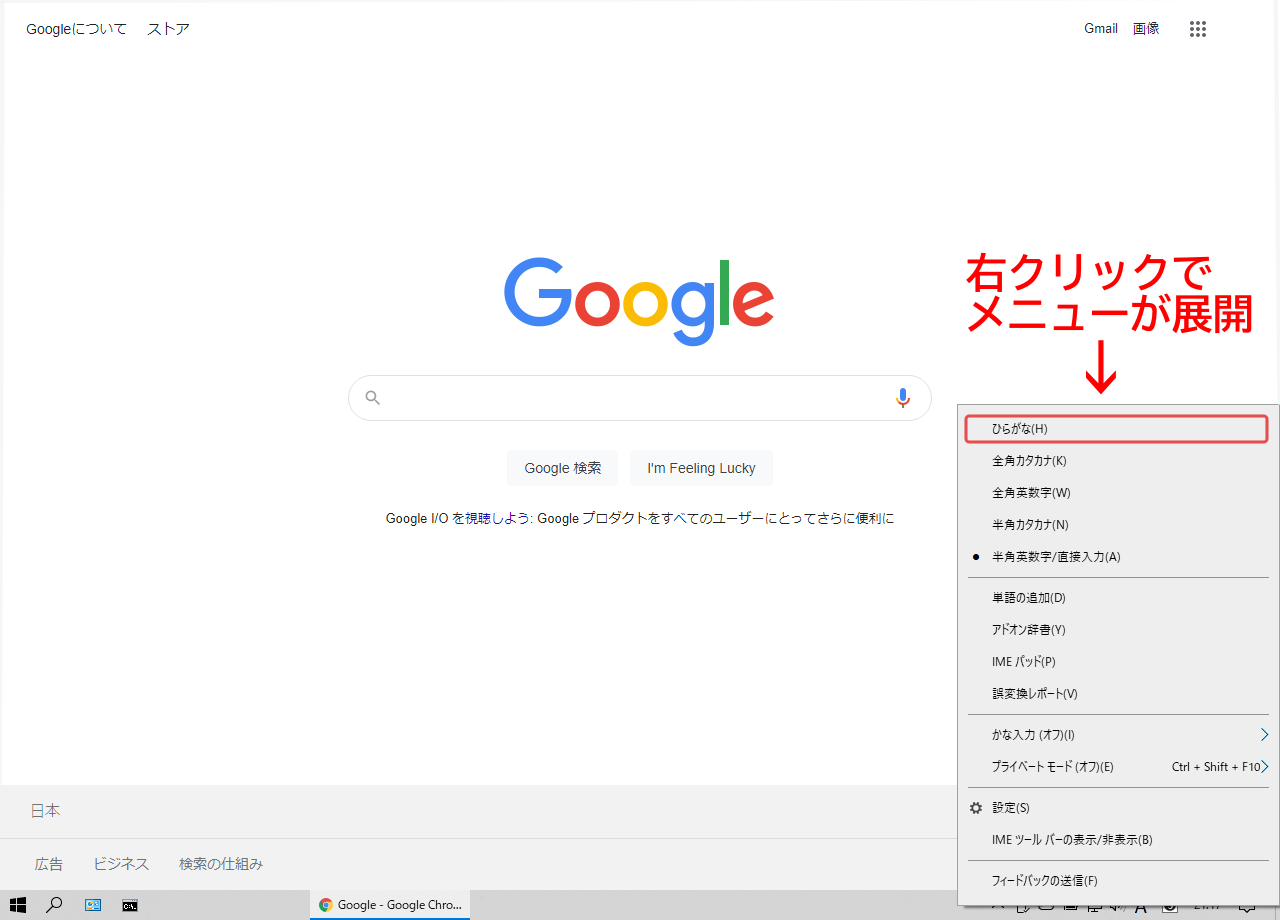Click the gear icon beside 設定(S)
The height and width of the screenshot is (920, 1280).
pyautogui.click(x=976, y=808)
